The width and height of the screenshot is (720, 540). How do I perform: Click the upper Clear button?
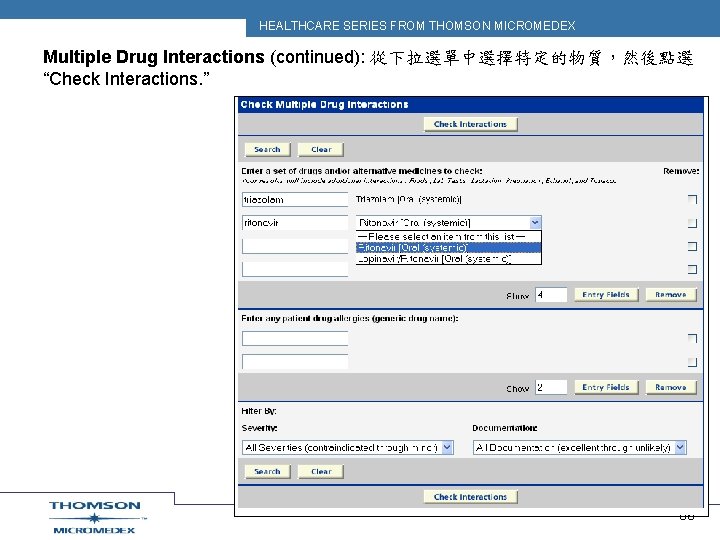coord(321,150)
